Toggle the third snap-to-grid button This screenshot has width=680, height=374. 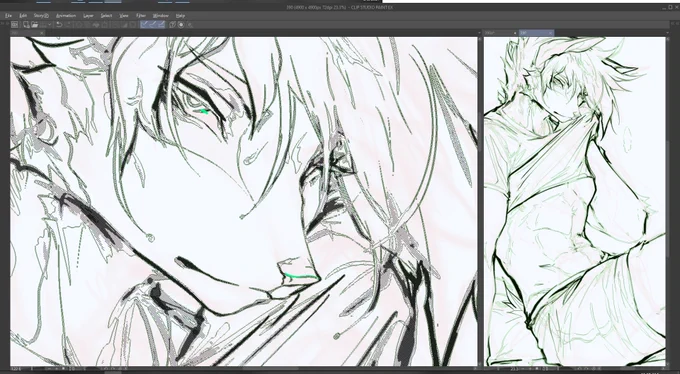click(161, 25)
